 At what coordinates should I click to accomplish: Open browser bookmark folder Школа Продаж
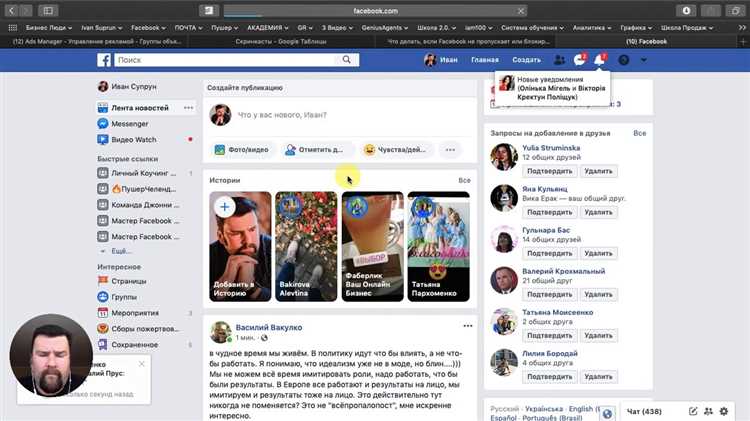pos(687,28)
